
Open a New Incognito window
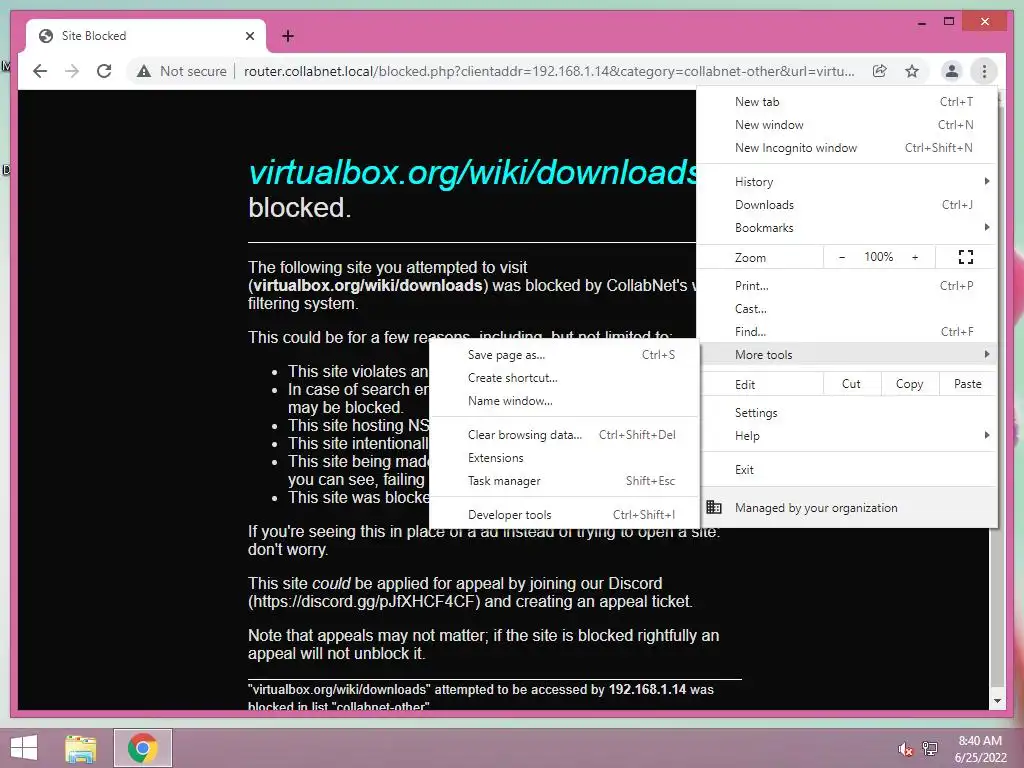click(847, 148)
